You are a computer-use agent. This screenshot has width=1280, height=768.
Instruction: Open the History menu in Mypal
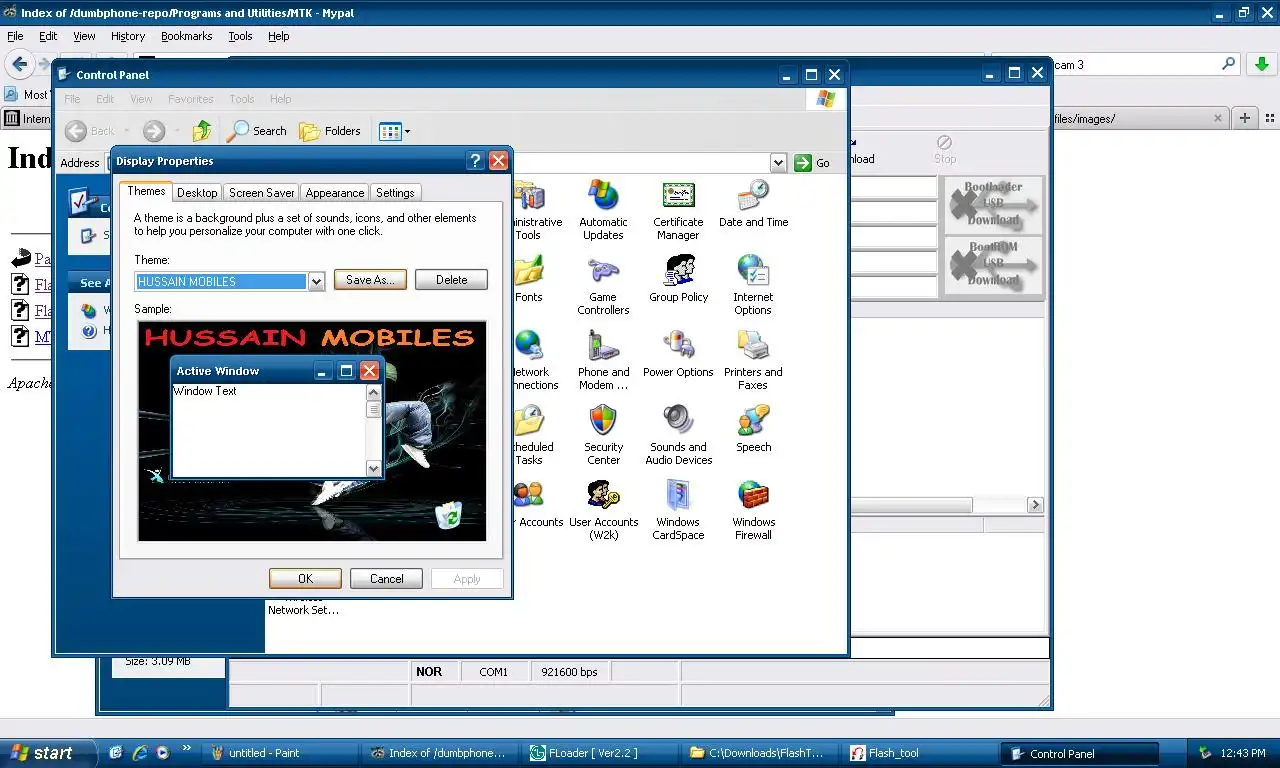click(128, 36)
